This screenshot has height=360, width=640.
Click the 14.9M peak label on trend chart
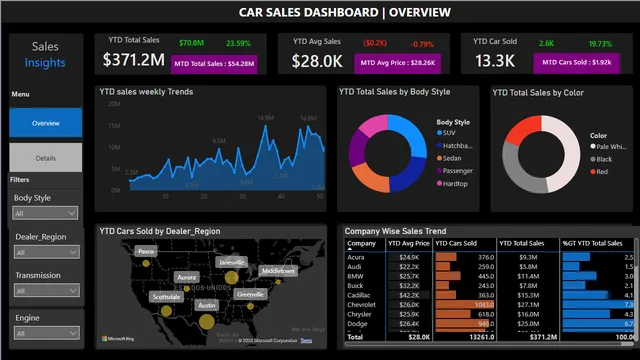pos(265,118)
